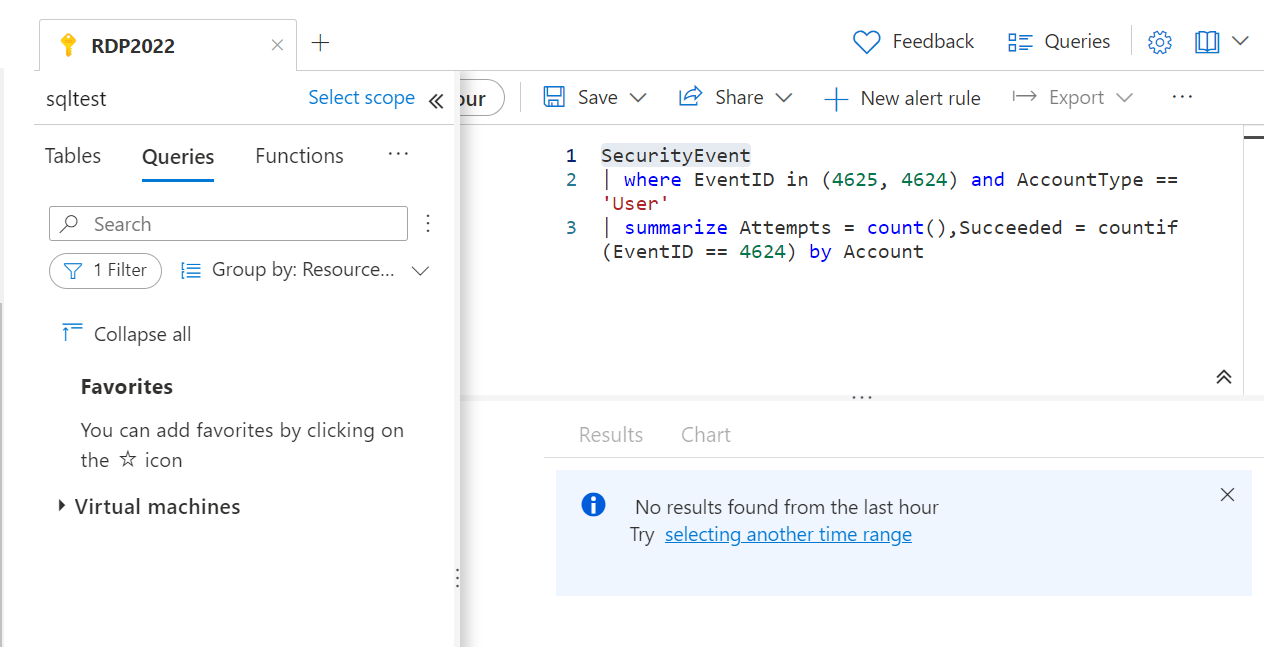1275x647 pixels.
Task: Open the Queries hub button
Action: coord(1059,42)
